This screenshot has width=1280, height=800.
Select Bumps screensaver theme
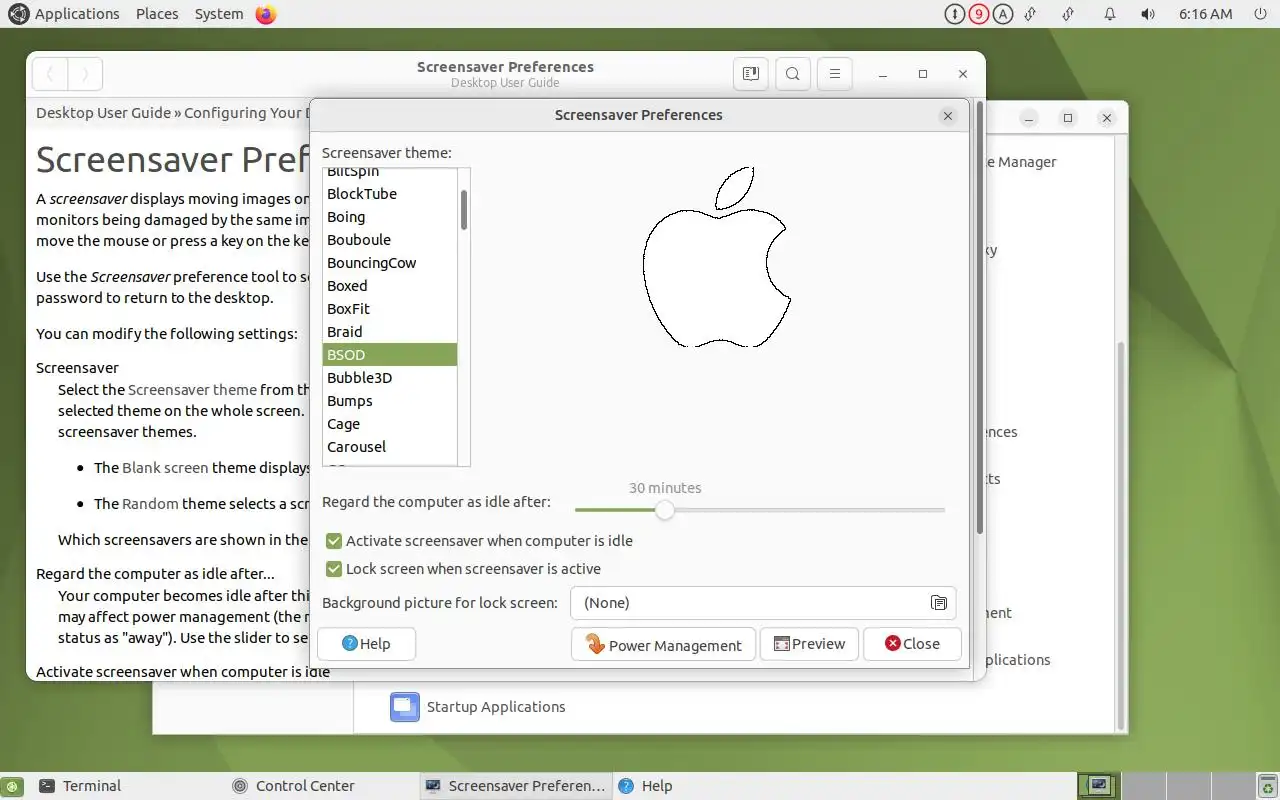(390, 401)
